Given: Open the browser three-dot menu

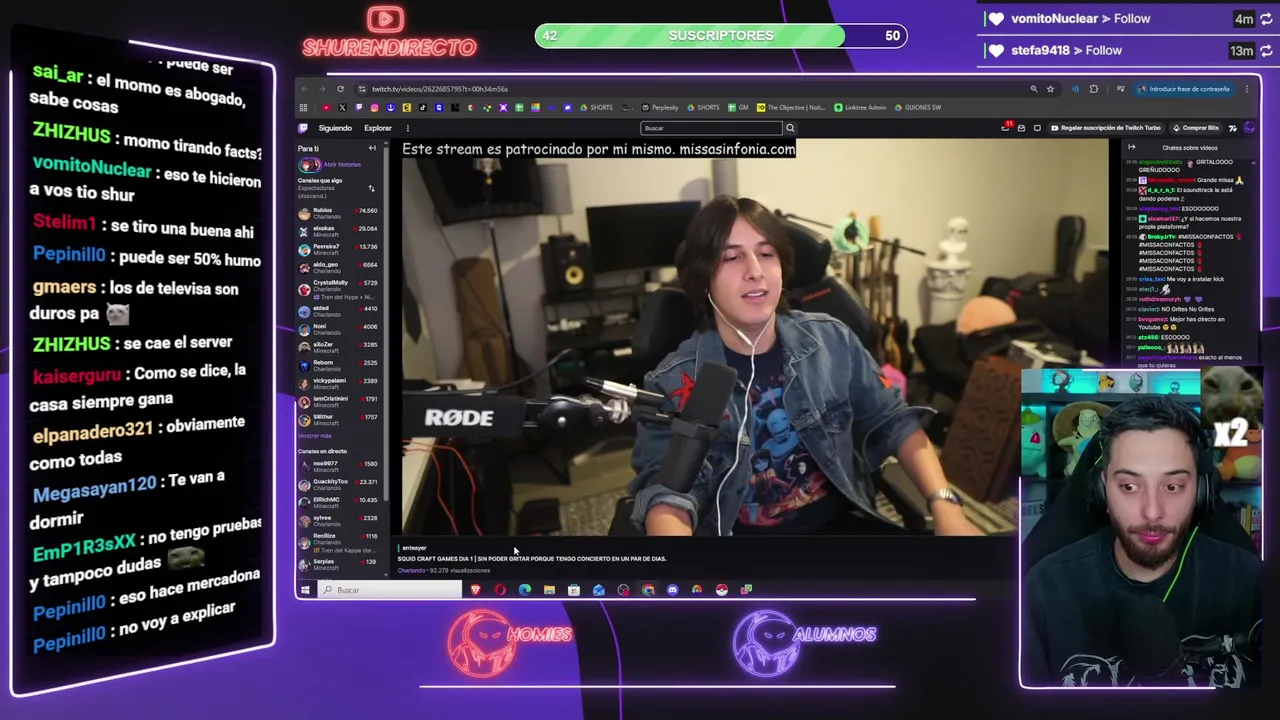Looking at the screenshot, I should click(1248, 89).
